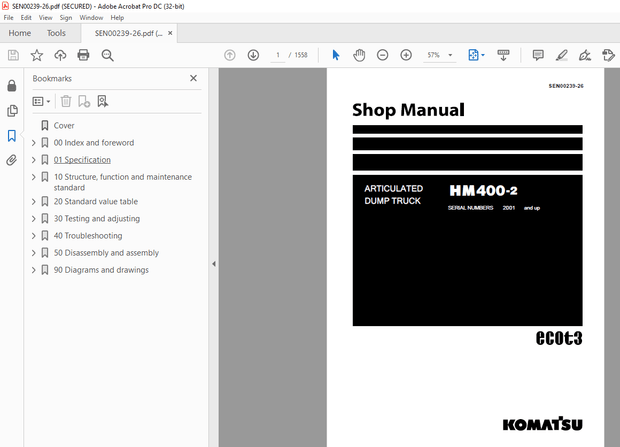620x447 pixels.
Task: Print the document with printer icon
Action: (83, 55)
